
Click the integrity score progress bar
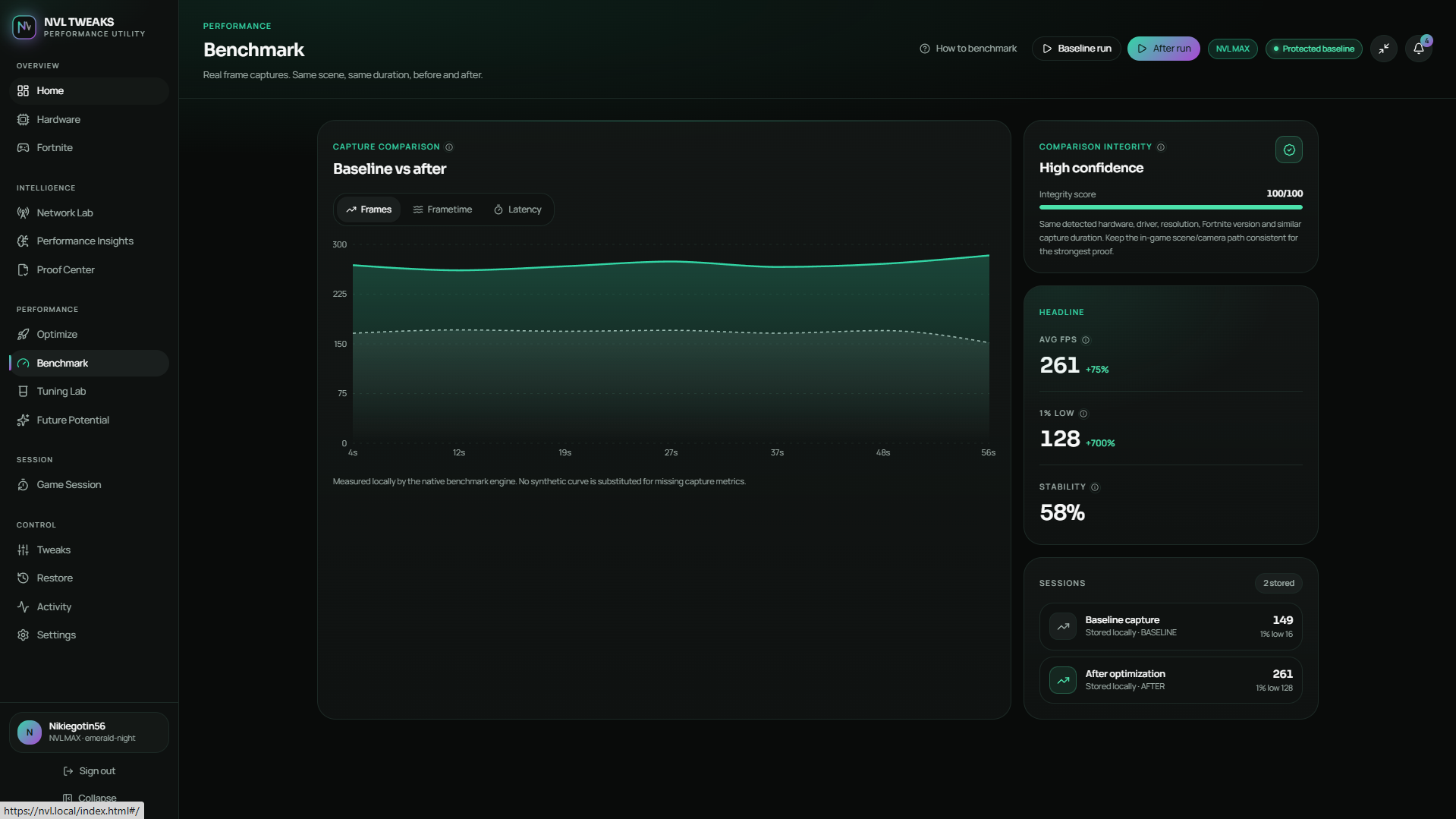click(1171, 207)
